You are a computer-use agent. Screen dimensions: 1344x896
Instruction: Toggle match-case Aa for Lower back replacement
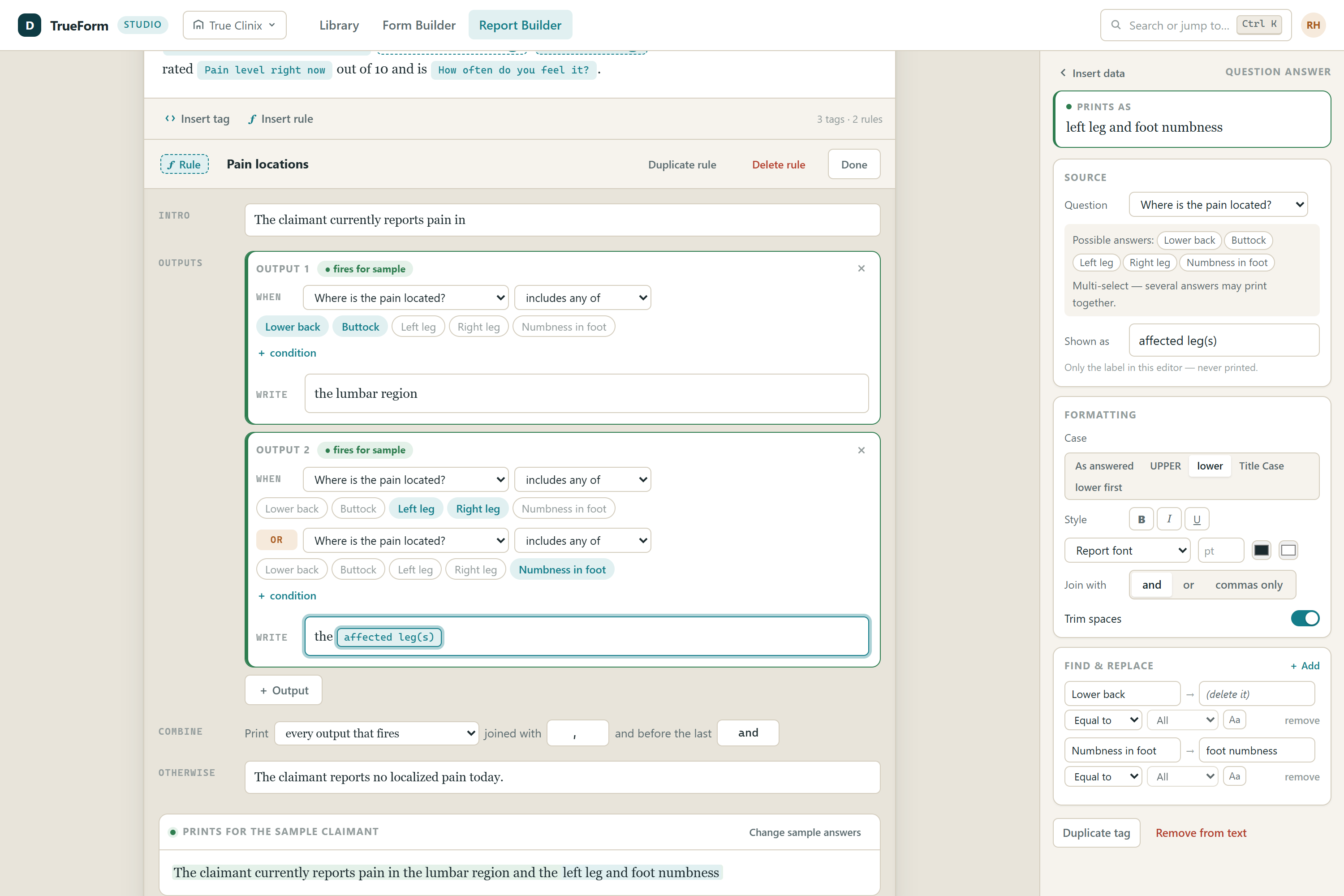tap(1234, 720)
